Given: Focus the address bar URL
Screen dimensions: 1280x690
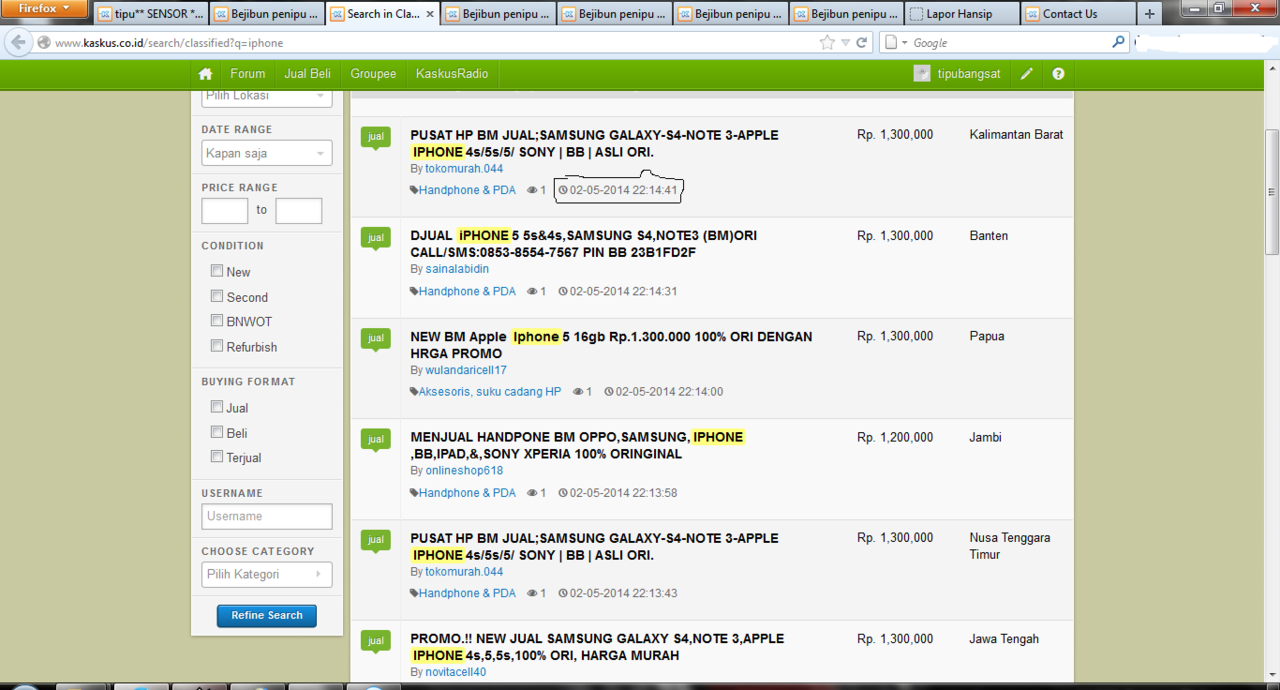Looking at the screenshot, I should click(x=435, y=43).
